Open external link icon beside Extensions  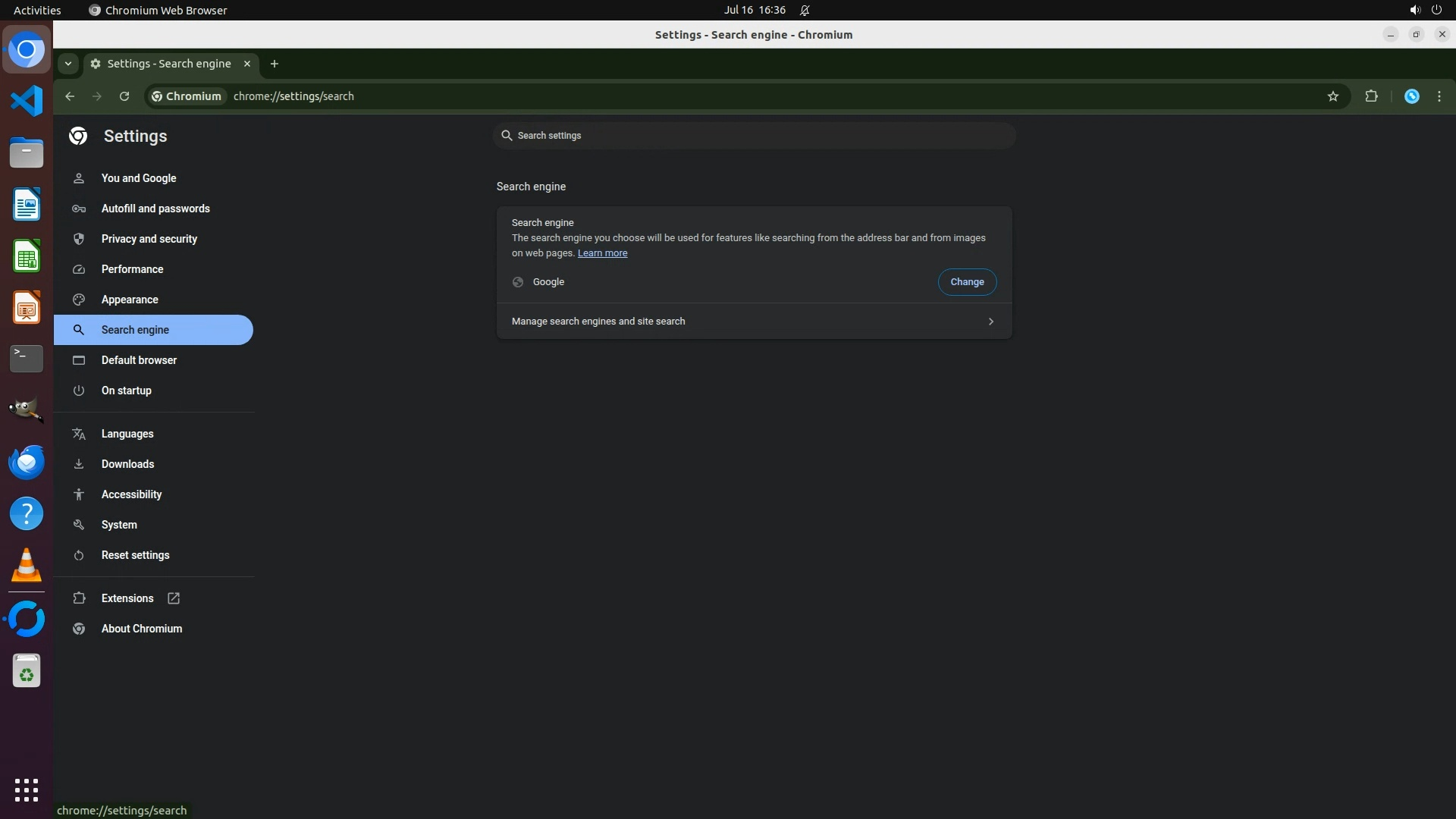(x=174, y=598)
